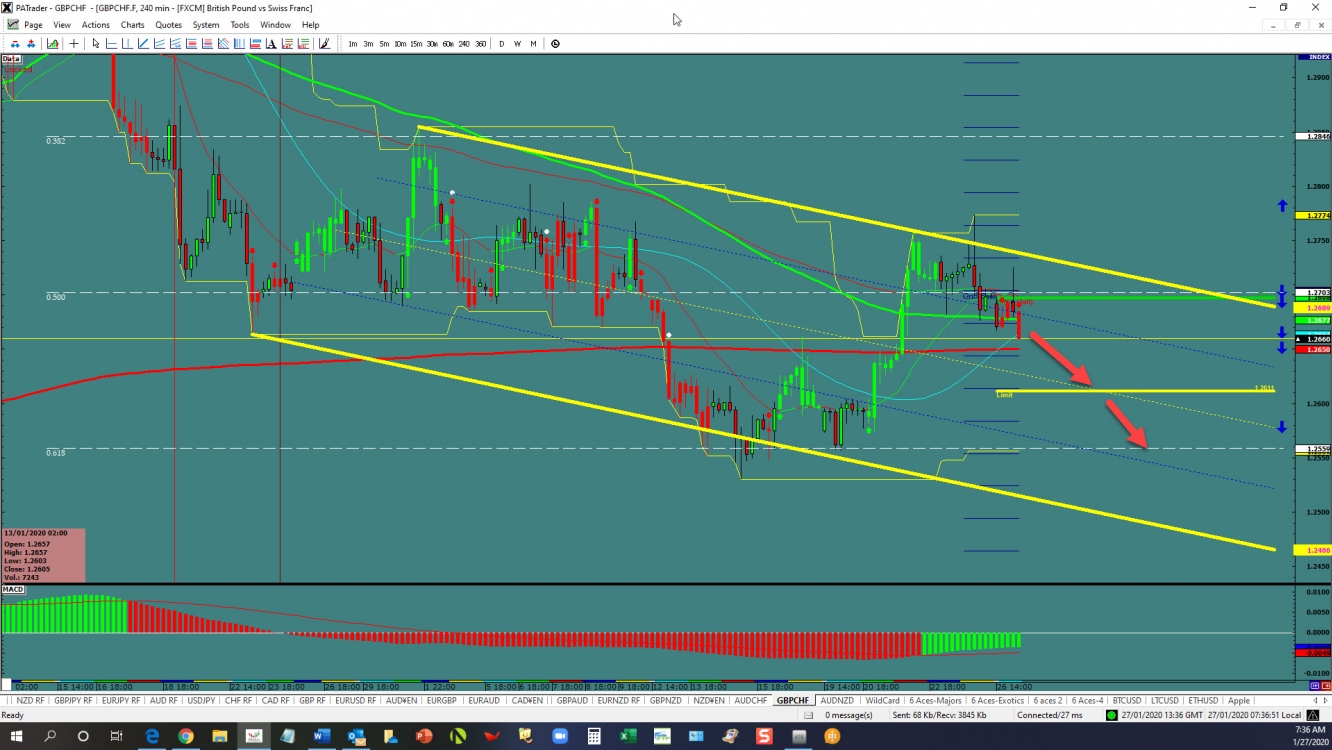Click the envelope messages icon in status bar
Image resolution: width=1332 pixels, height=750 pixels.
pyautogui.click(x=810, y=714)
